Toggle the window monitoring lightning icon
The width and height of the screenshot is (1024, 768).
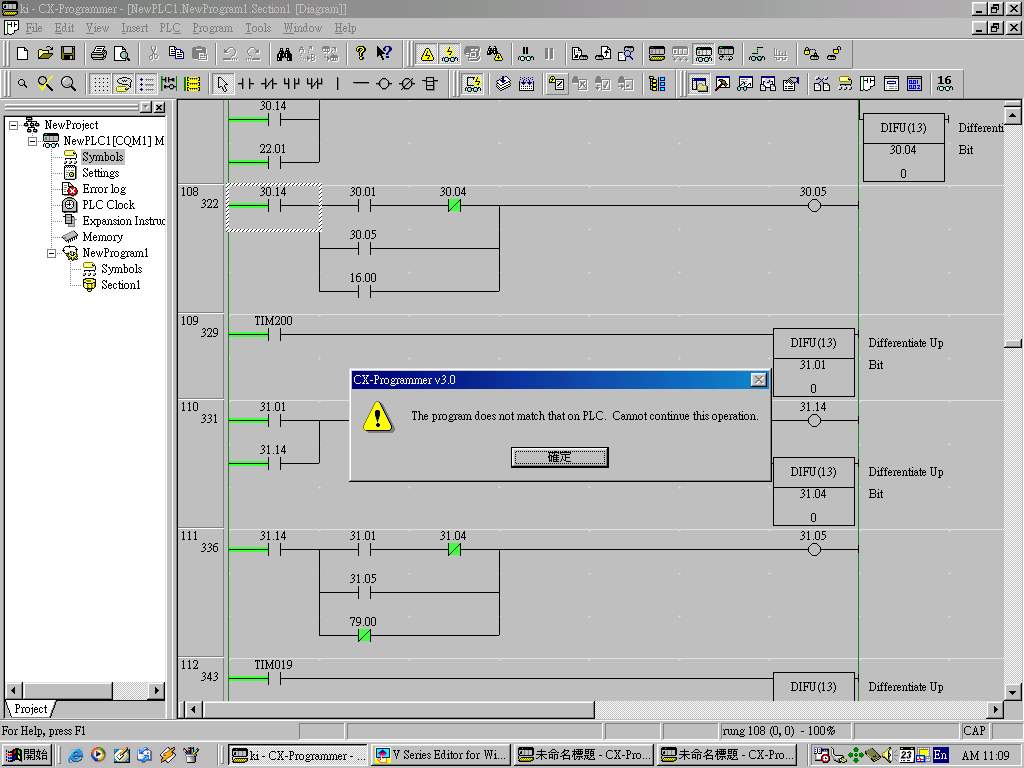point(473,84)
